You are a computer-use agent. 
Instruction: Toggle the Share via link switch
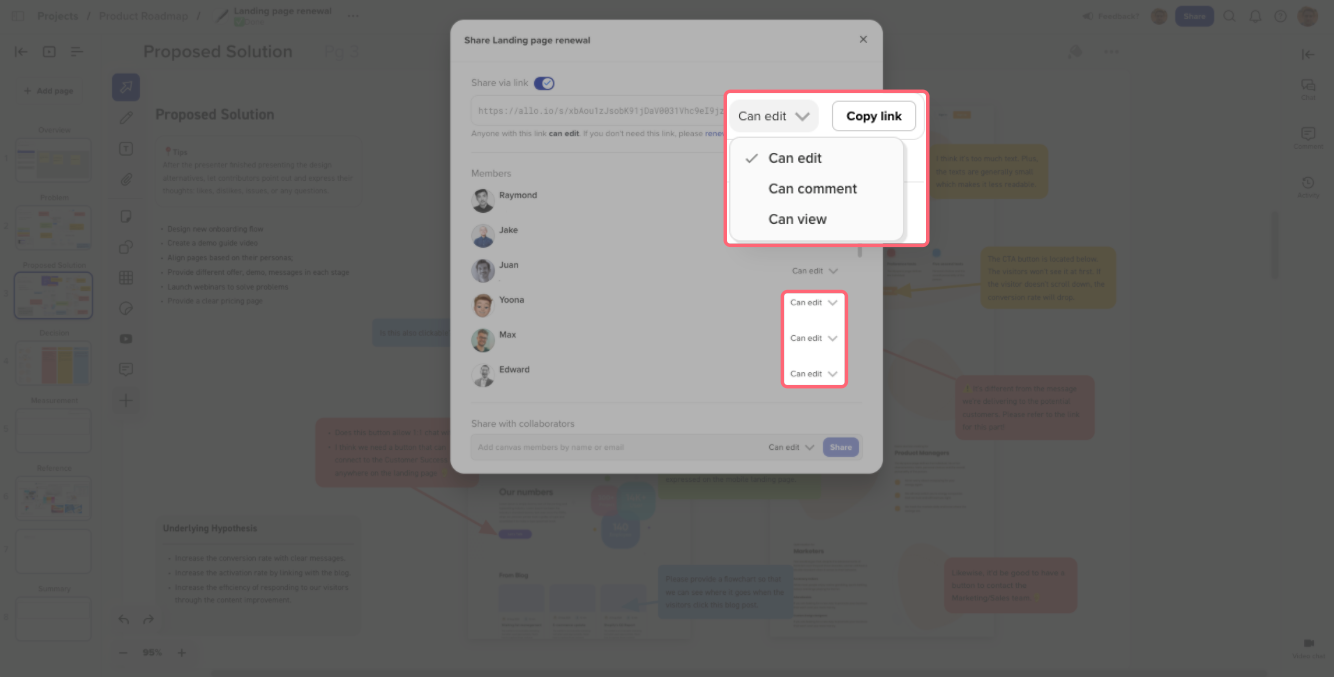pos(544,83)
